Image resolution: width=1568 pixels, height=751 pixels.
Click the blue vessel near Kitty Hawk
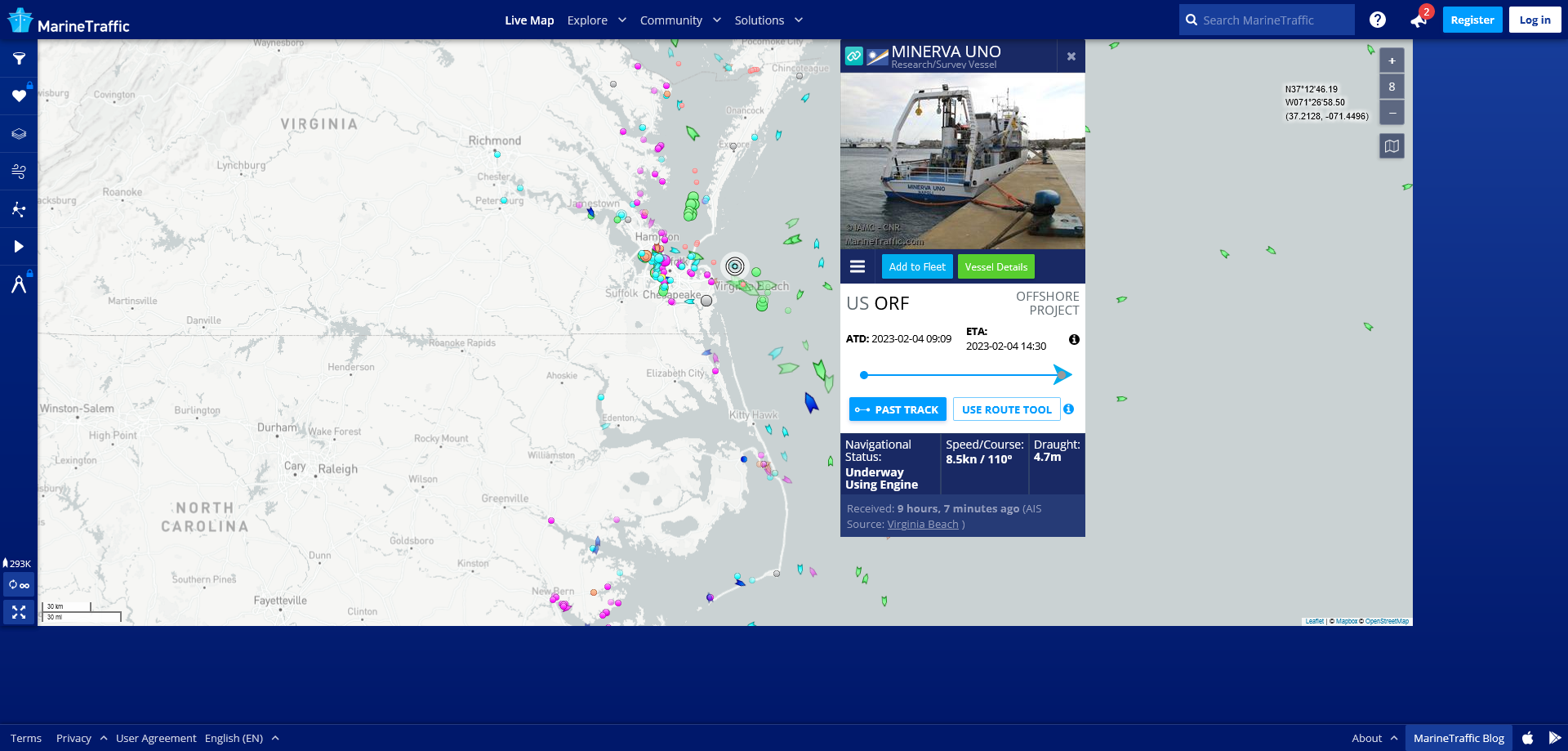tap(811, 402)
